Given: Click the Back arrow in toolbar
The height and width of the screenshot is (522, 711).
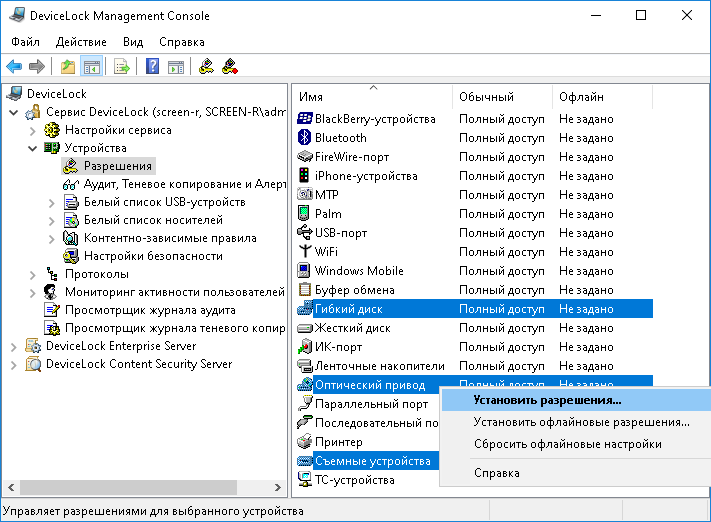Looking at the screenshot, I should coord(14,67).
